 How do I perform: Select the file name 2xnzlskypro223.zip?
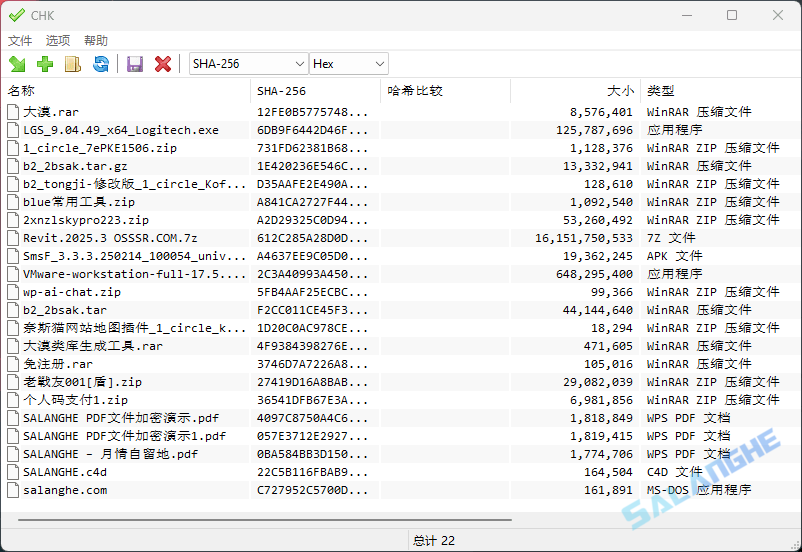tap(86, 220)
